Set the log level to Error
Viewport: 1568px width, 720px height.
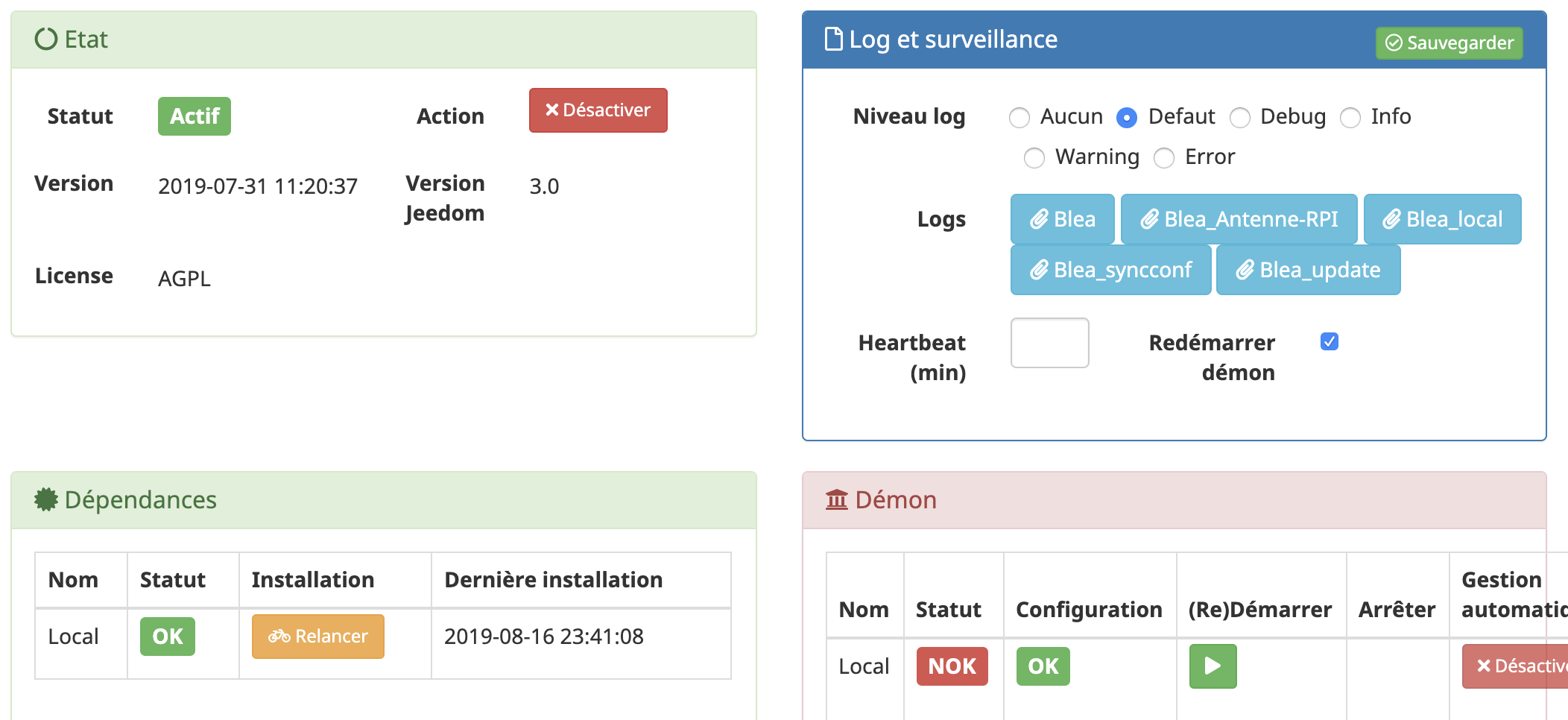pyautogui.click(x=1163, y=158)
